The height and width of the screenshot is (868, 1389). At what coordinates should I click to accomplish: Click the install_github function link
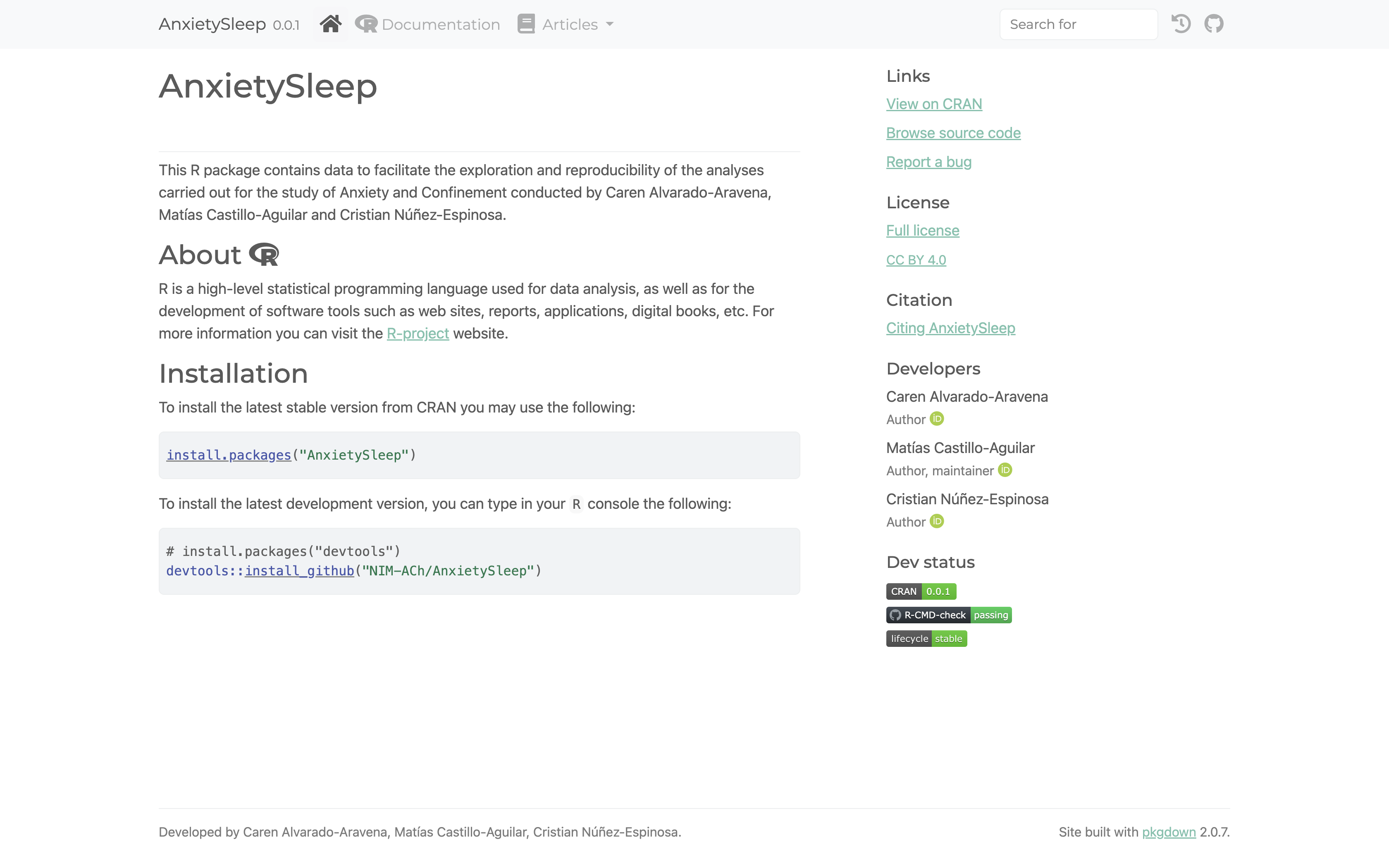(299, 571)
